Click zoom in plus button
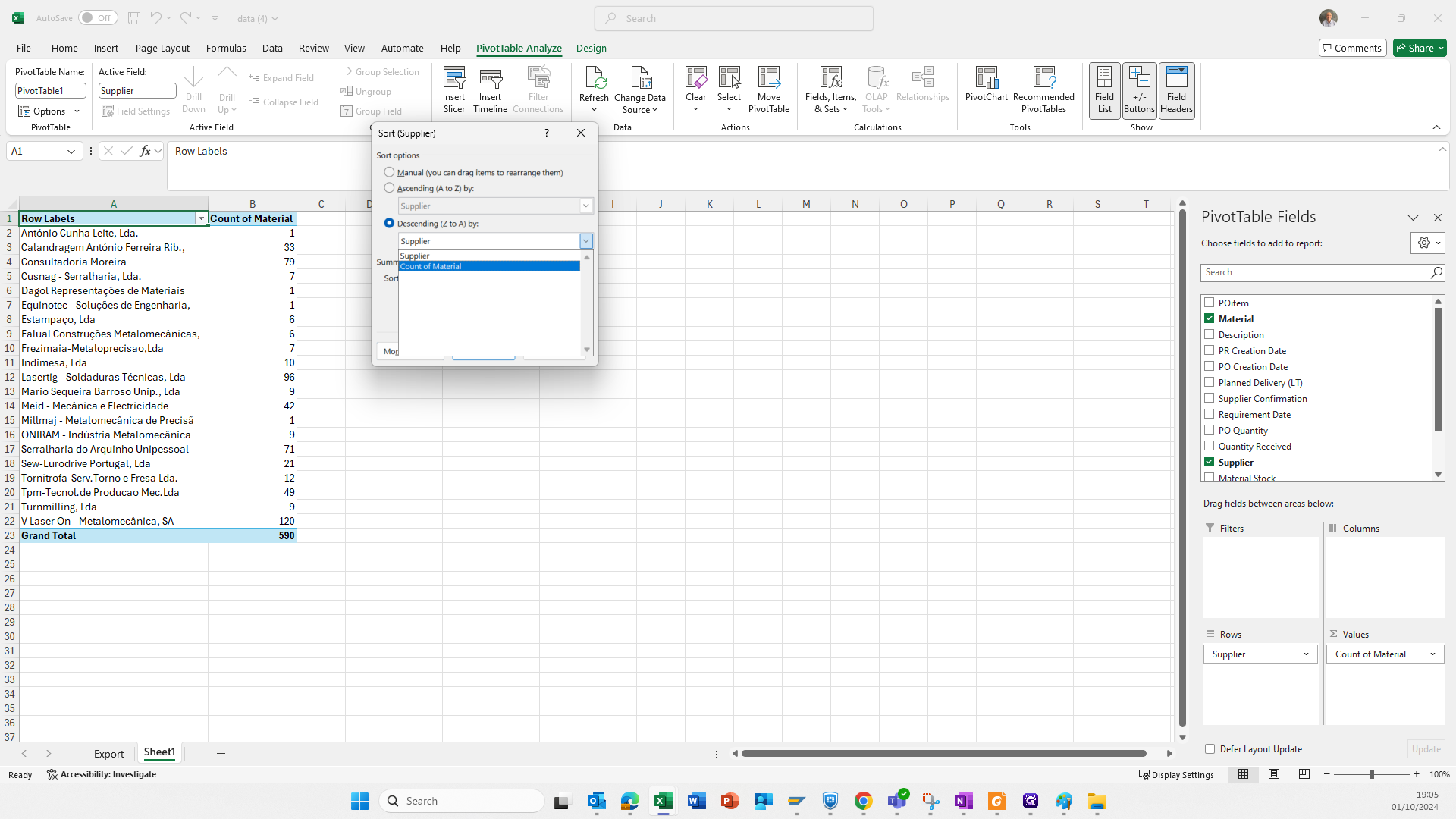Screen dimensions: 1456x819 [1416, 774]
